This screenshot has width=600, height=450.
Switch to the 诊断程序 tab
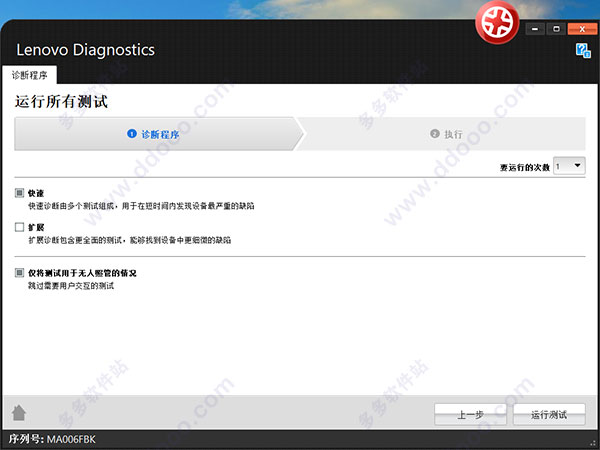[30, 75]
